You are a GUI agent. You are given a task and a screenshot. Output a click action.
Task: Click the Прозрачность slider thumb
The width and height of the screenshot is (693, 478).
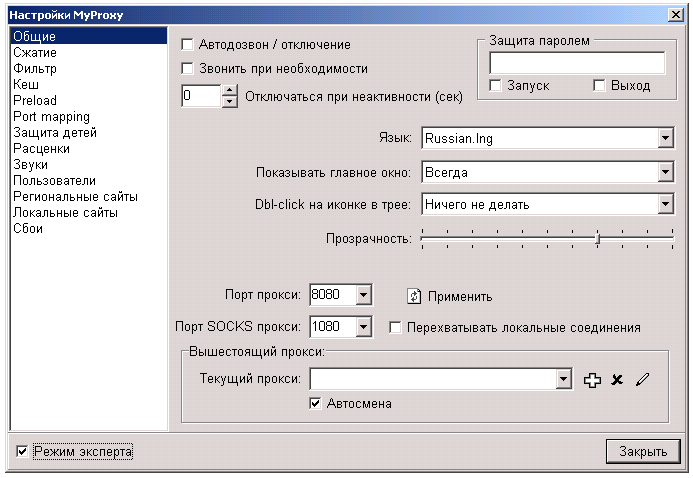[x=598, y=239]
